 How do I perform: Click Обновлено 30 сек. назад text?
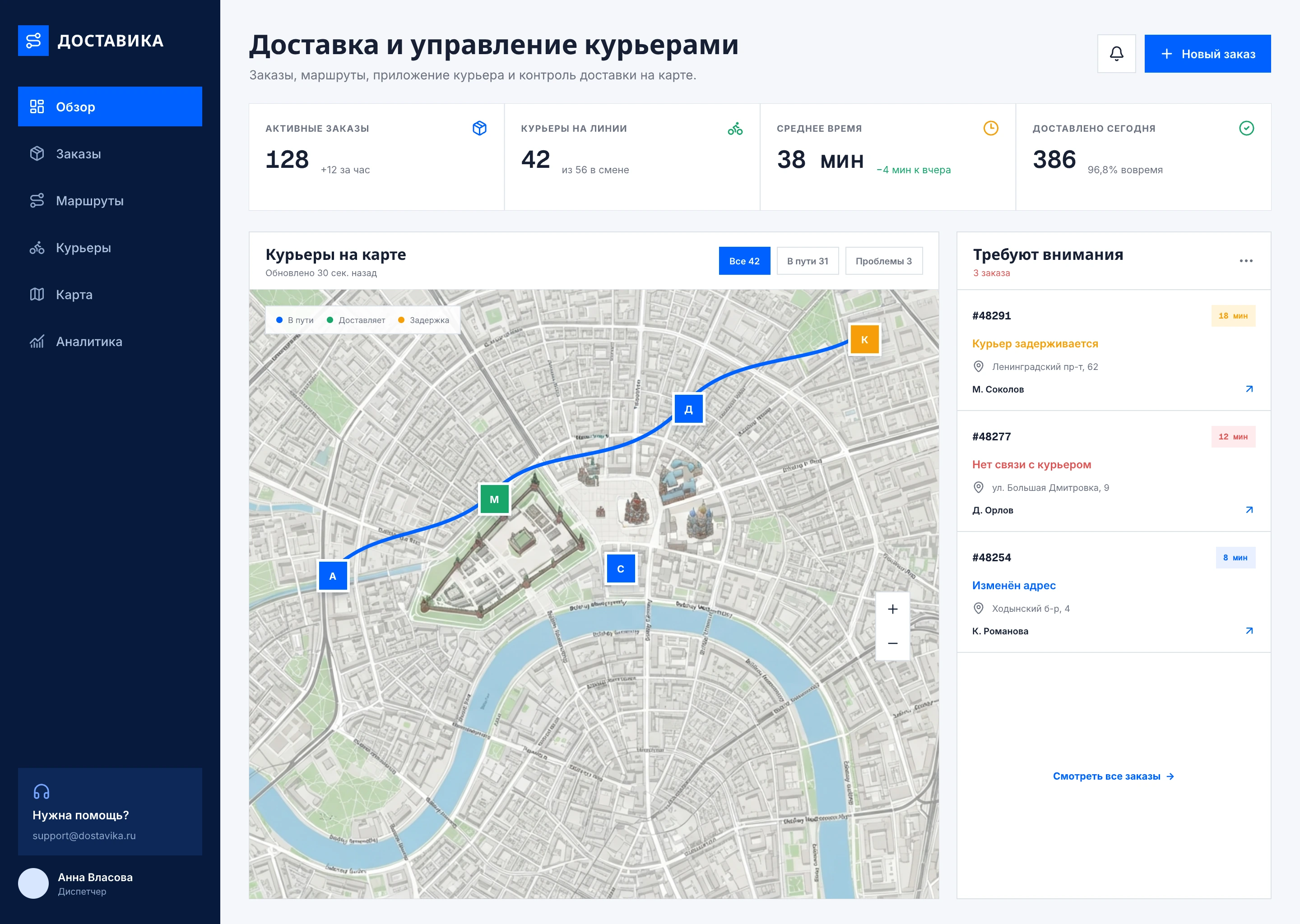pos(321,273)
